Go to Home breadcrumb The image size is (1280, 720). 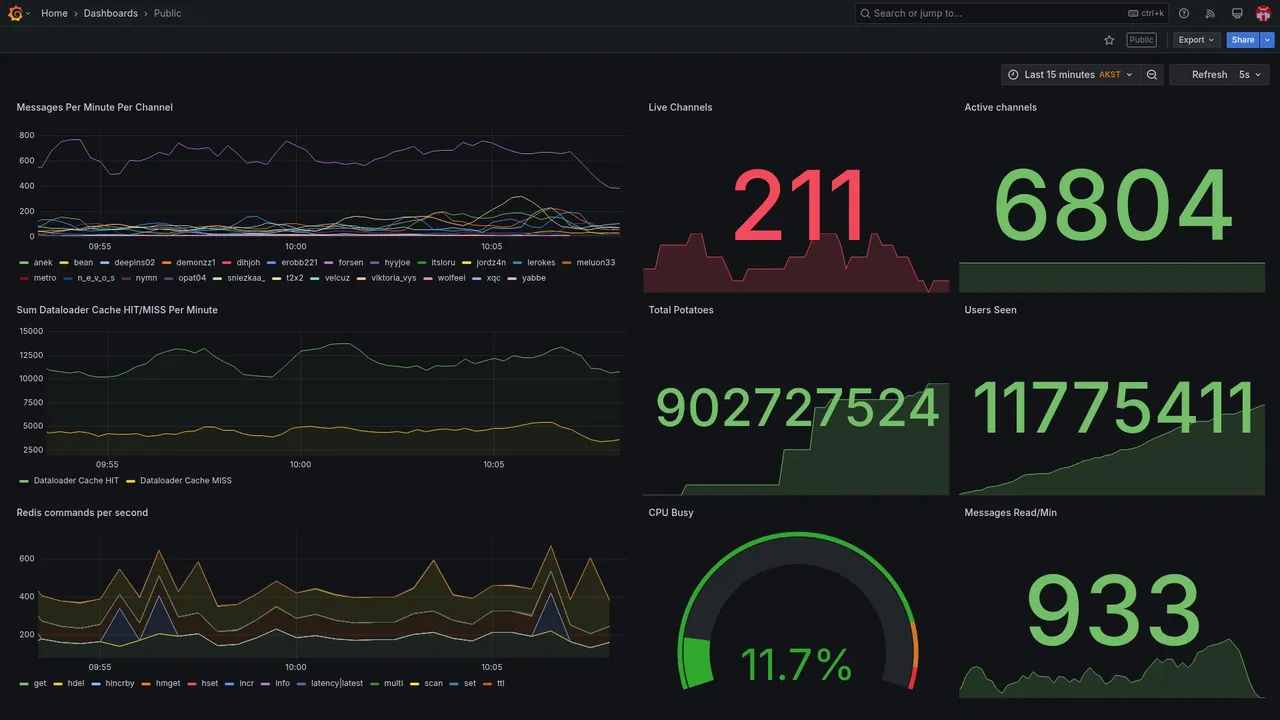54,13
